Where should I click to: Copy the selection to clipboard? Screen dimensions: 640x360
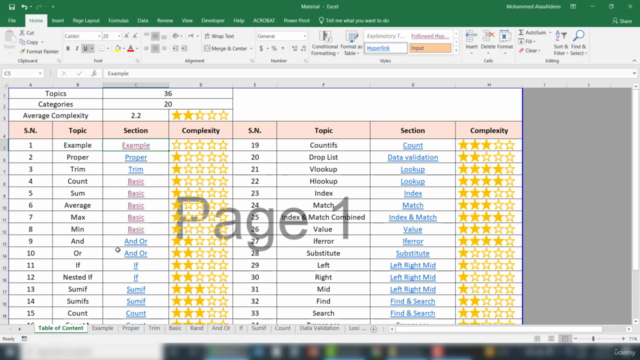pyautogui.click(x=29, y=42)
